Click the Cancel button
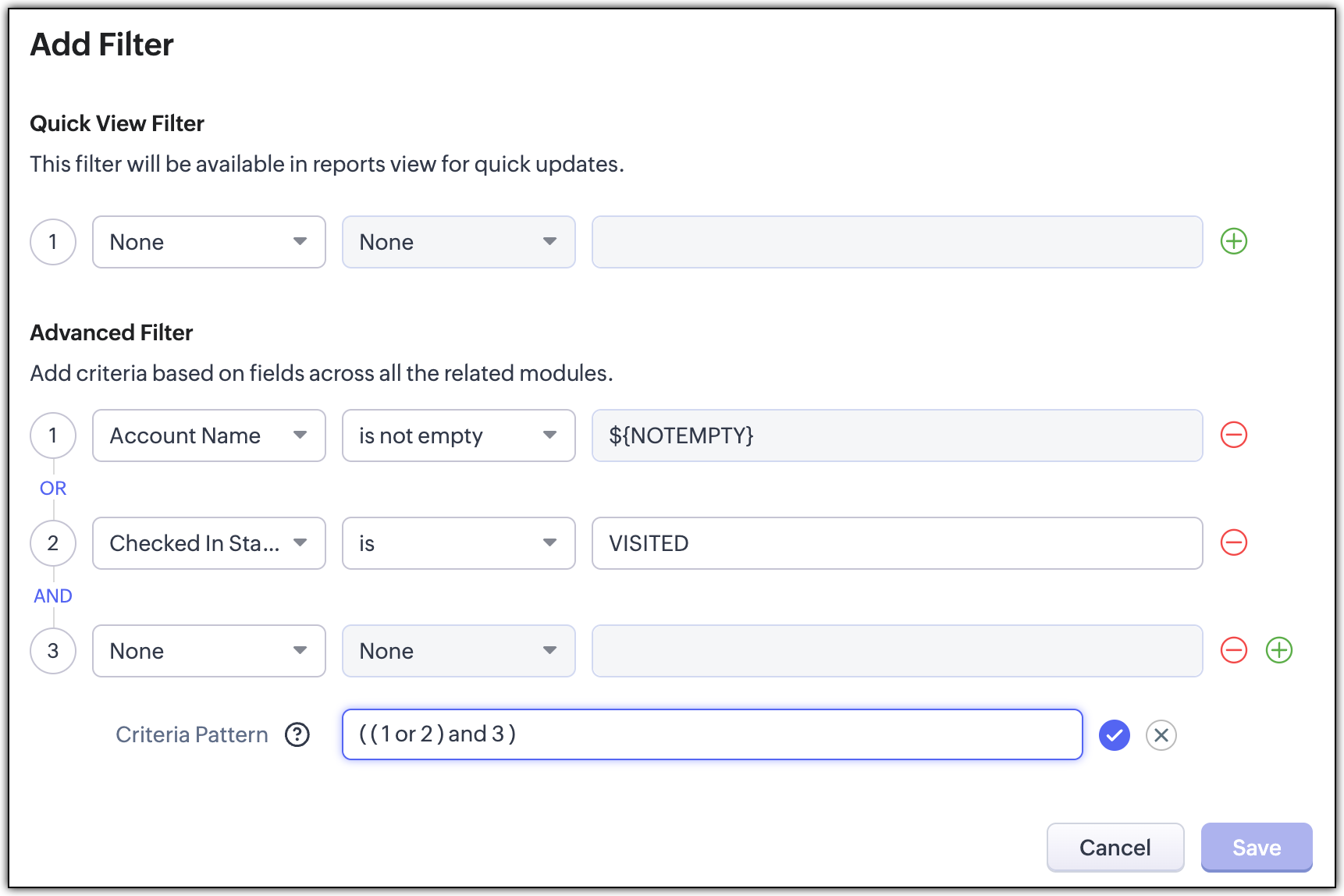Viewport: 1344px width, 896px height. click(1115, 848)
